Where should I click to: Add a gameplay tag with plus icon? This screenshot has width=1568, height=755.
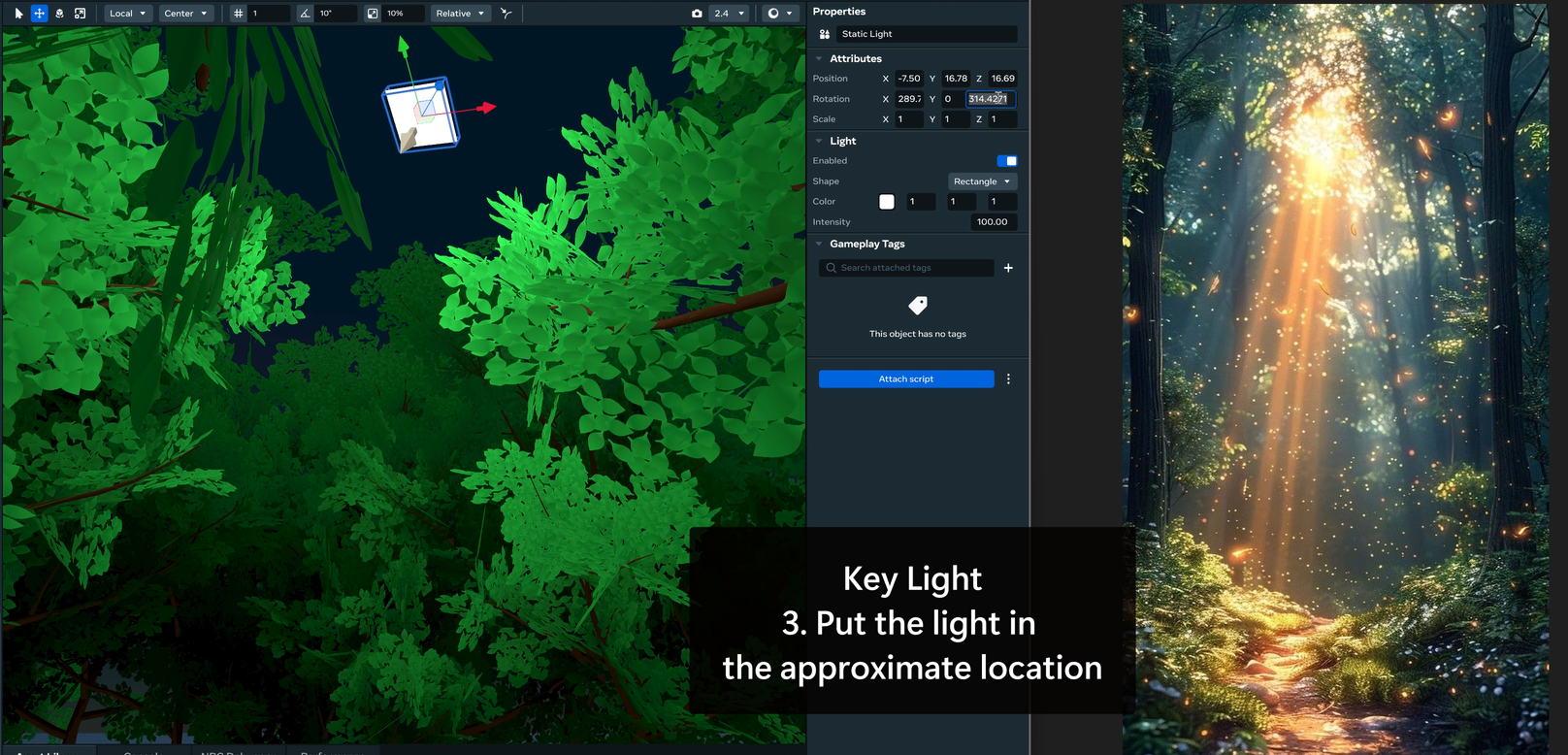click(1008, 268)
